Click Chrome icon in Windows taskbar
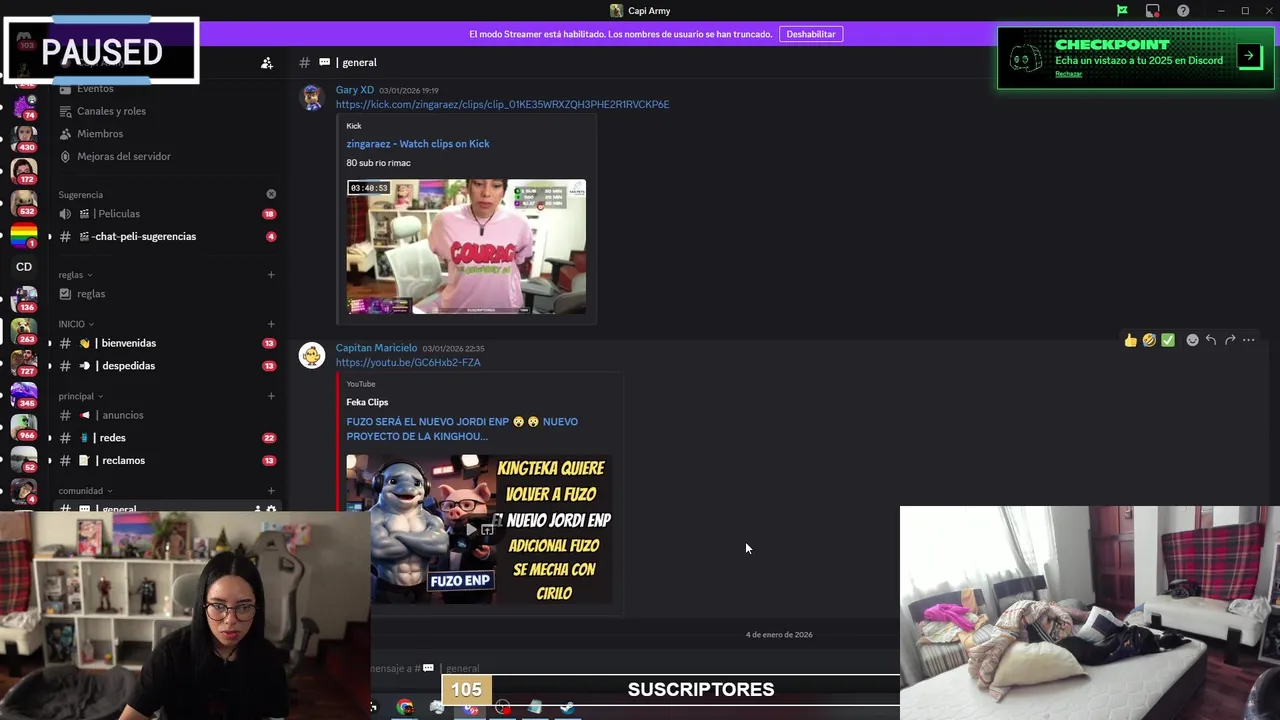 pyautogui.click(x=405, y=708)
